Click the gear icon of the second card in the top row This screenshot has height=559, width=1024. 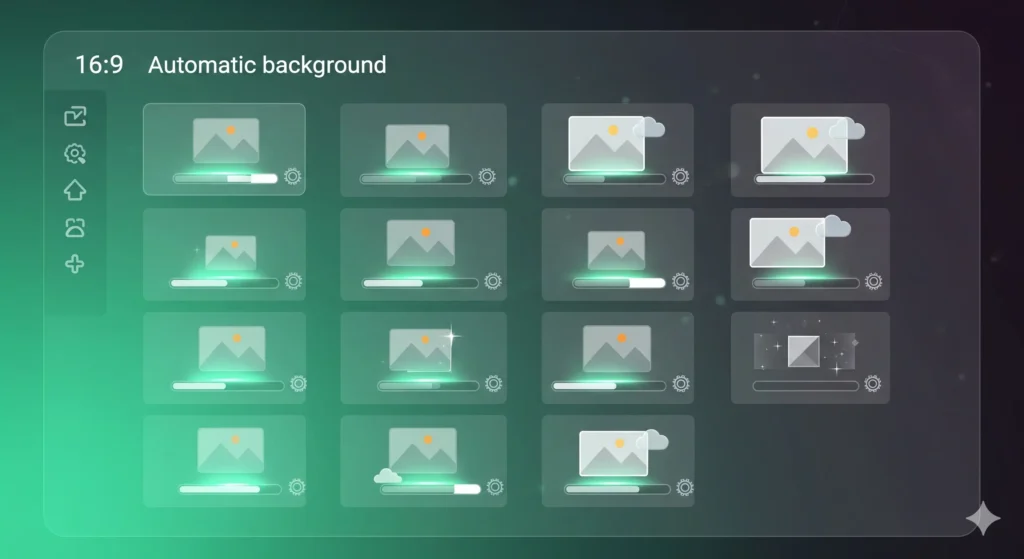[487, 177]
